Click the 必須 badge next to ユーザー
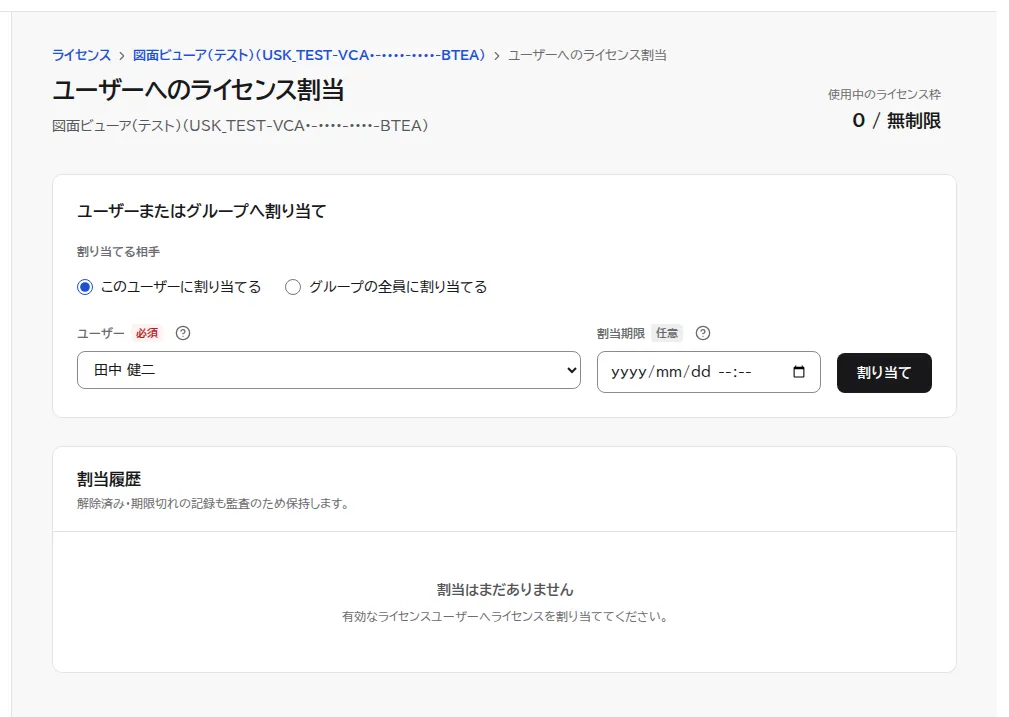 pyautogui.click(x=147, y=333)
